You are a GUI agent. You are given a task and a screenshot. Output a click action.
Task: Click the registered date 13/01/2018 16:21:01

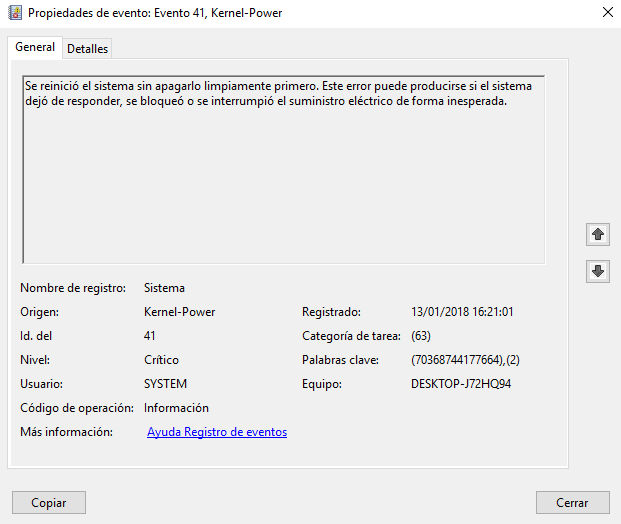(x=463, y=312)
